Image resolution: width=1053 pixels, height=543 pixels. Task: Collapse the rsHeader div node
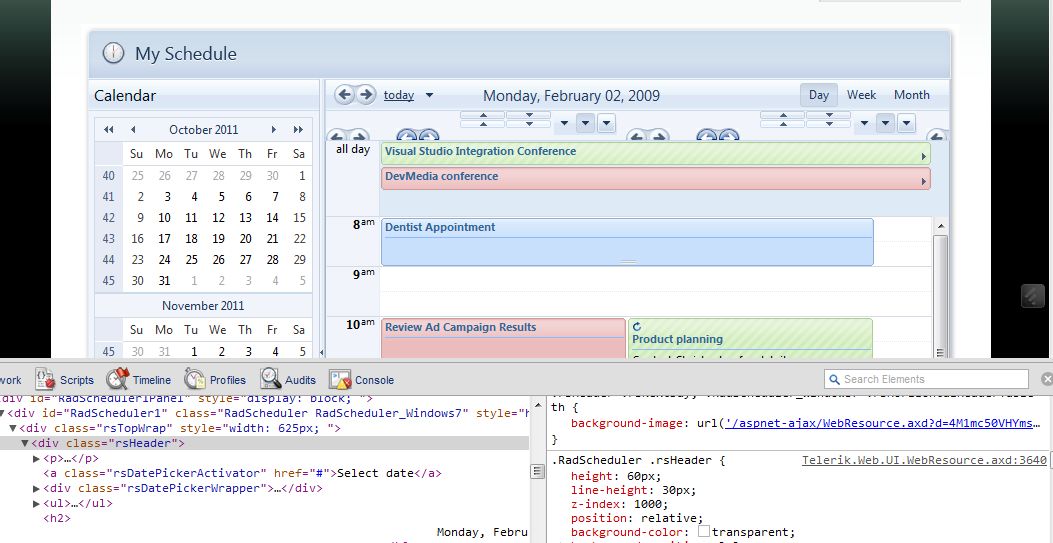pyautogui.click(x=25, y=443)
